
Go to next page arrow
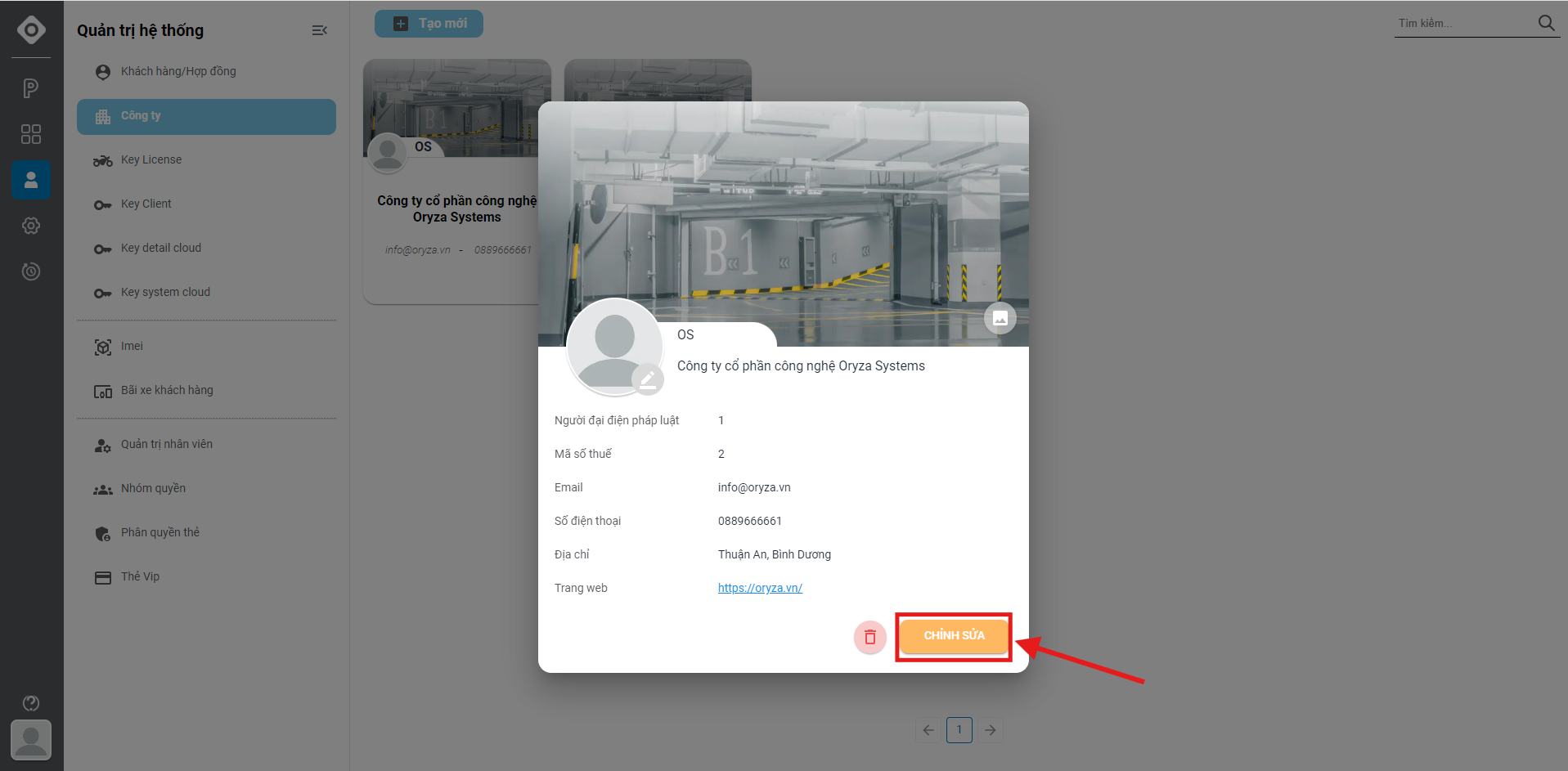click(991, 730)
